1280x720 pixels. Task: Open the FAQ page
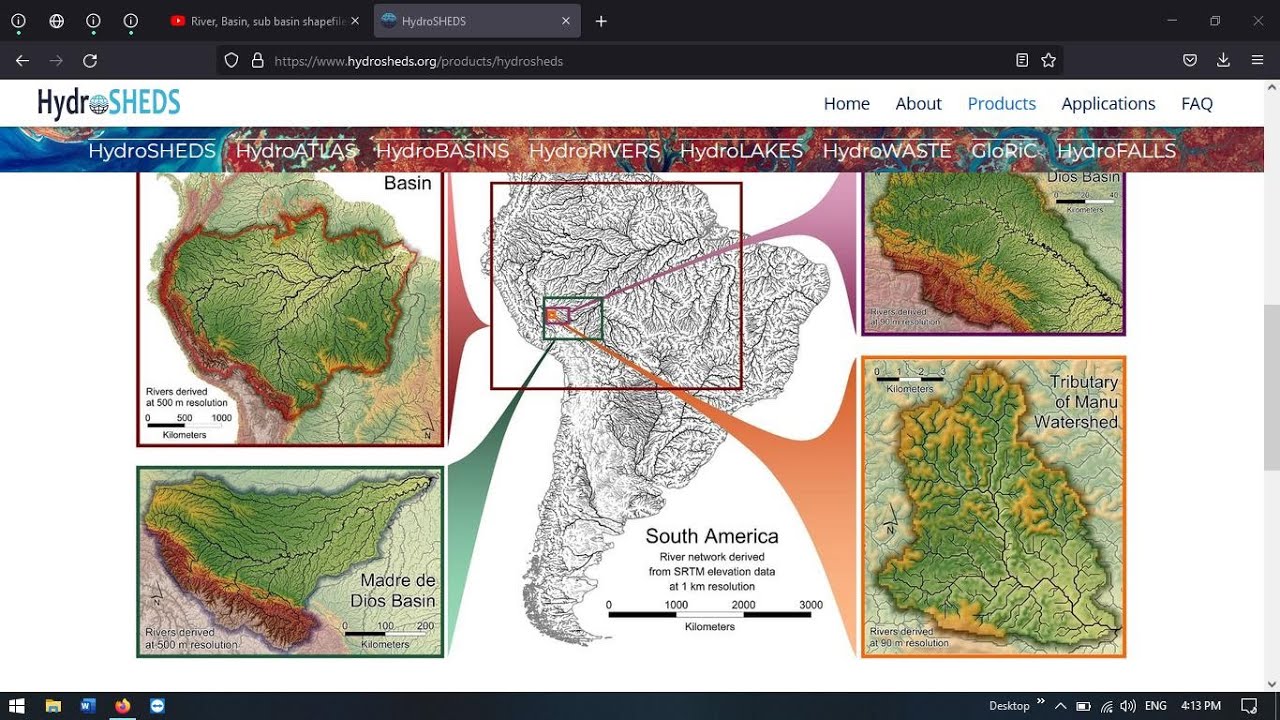point(1197,104)
